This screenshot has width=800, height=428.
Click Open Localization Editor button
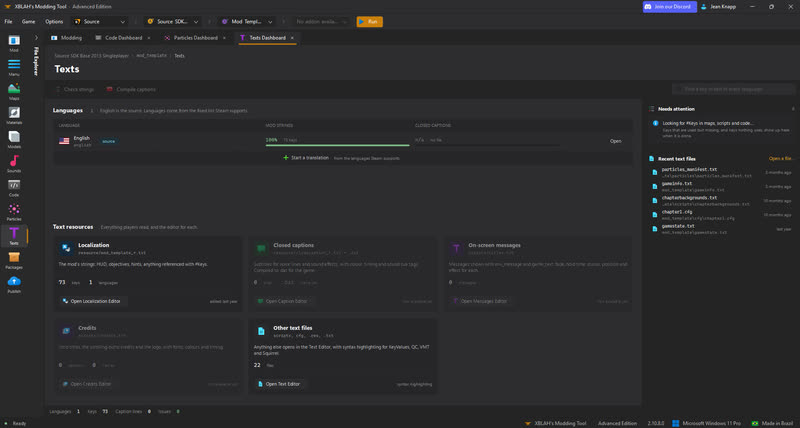point(92,301)
